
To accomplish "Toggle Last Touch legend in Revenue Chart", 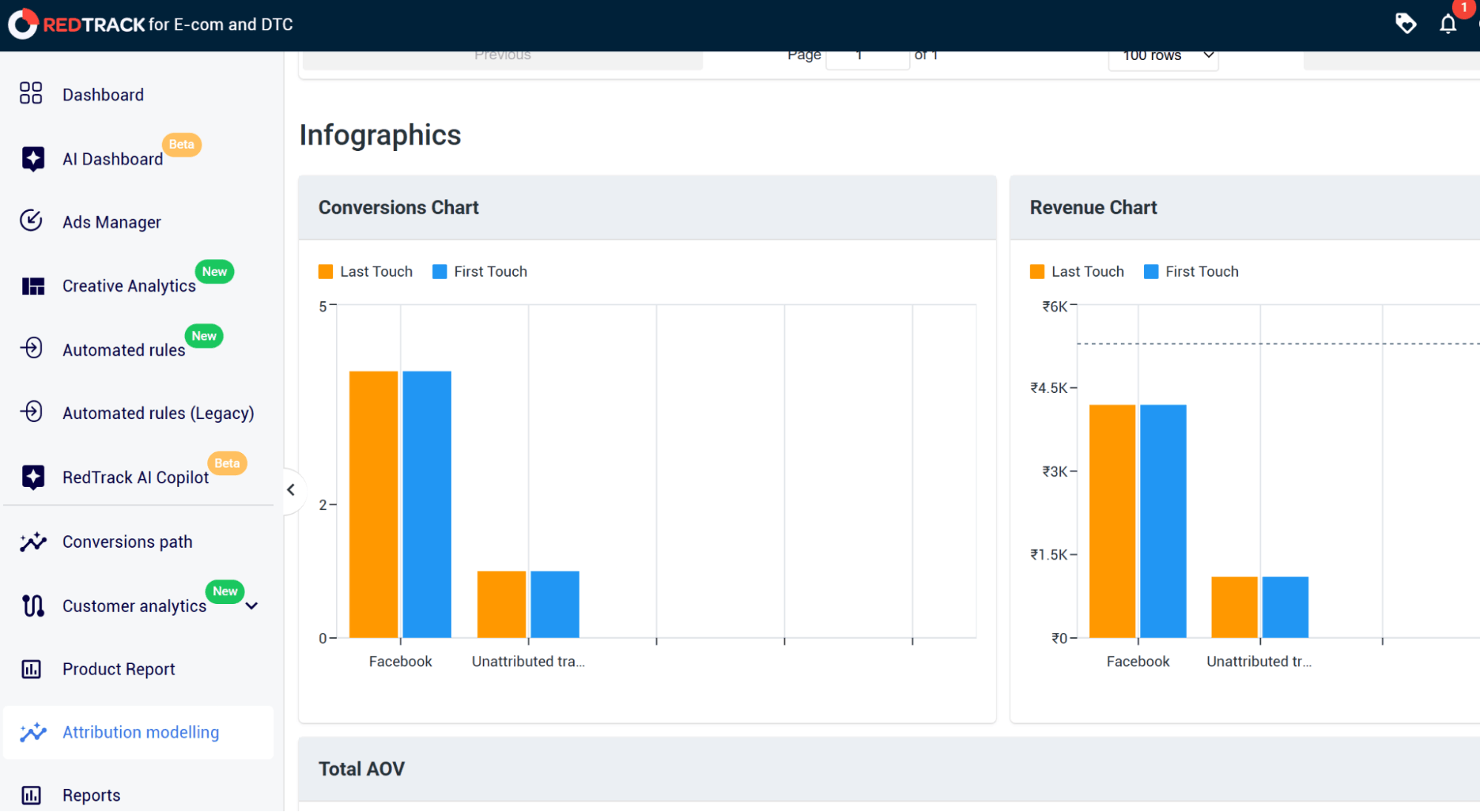I will (1077, 272).
